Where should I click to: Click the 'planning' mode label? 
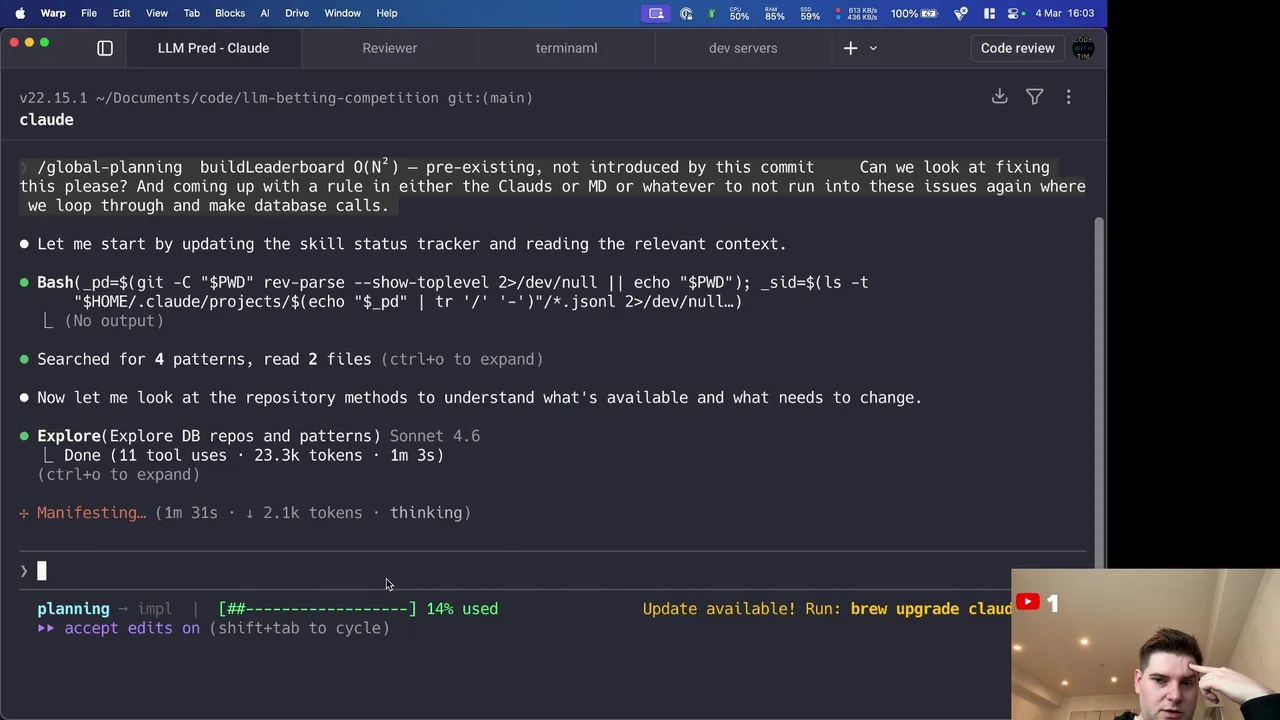(x=73, y=609)
